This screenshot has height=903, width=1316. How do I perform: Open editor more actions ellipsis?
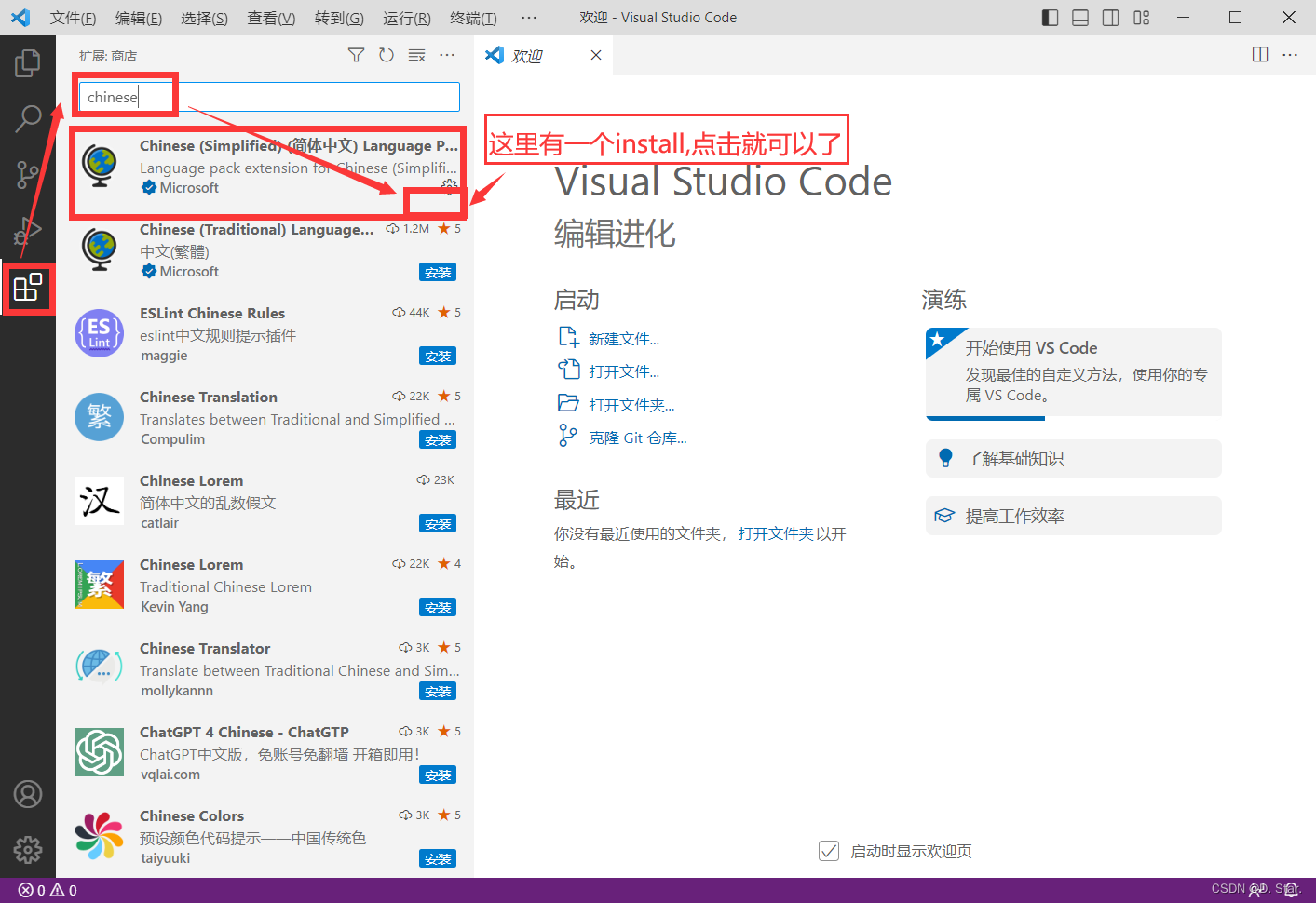1290,55
